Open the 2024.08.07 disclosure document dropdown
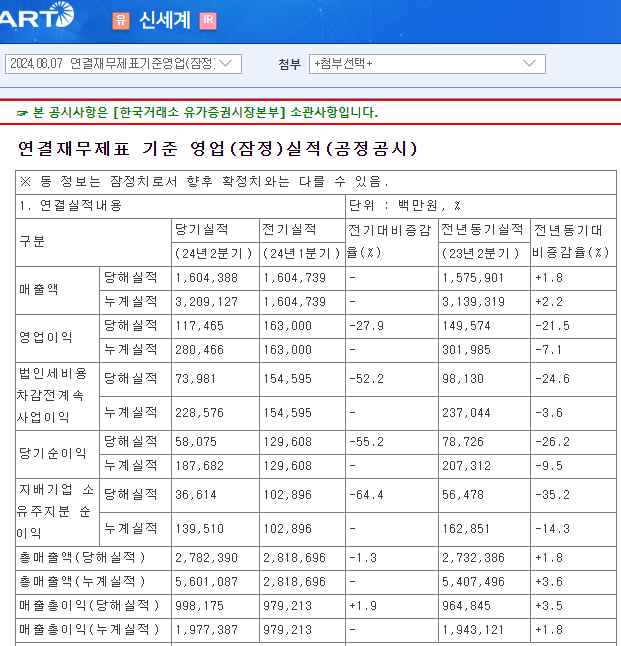The height and width of the screenshot is (646, 621). [123, 64]
